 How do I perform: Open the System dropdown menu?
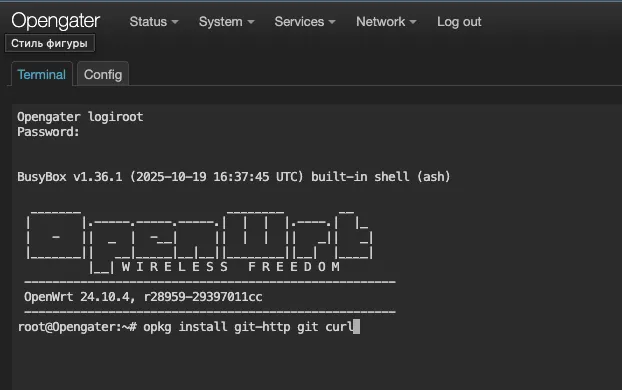tap(227, 21)
